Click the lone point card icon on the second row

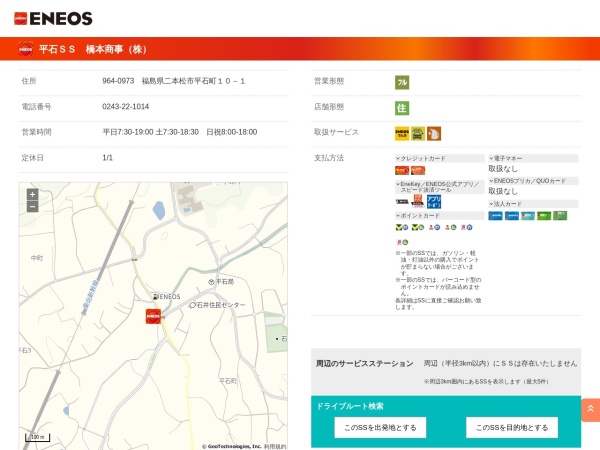pyautogui.click(x=402, y=242)
